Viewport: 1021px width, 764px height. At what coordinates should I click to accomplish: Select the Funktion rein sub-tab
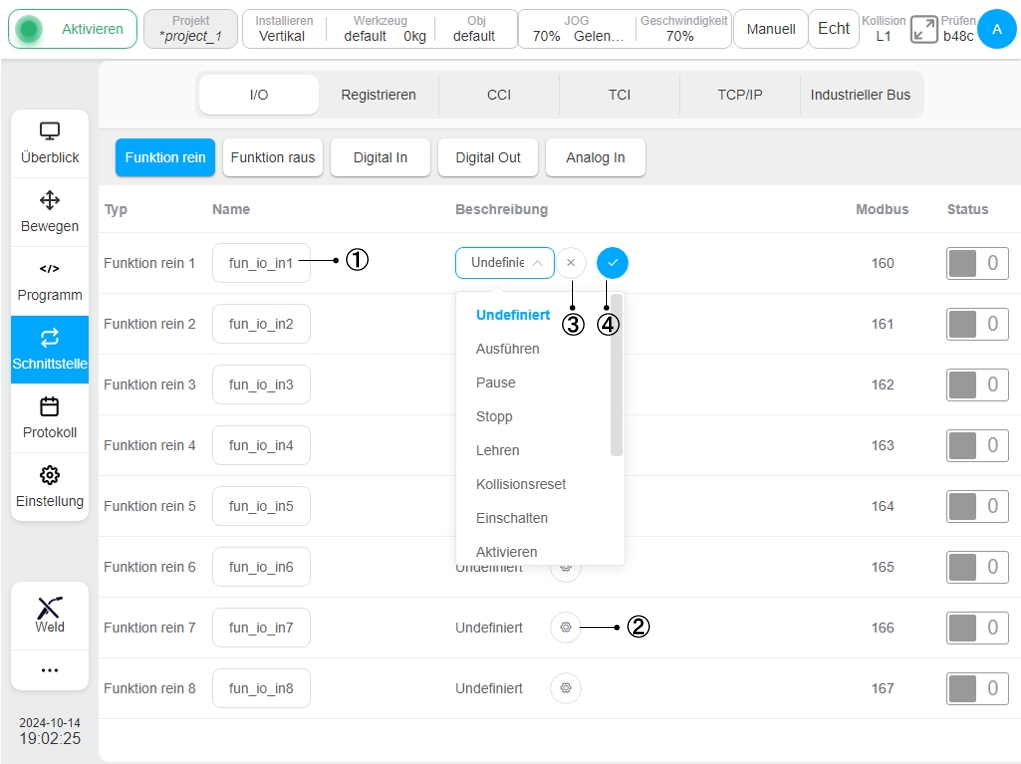165,158
